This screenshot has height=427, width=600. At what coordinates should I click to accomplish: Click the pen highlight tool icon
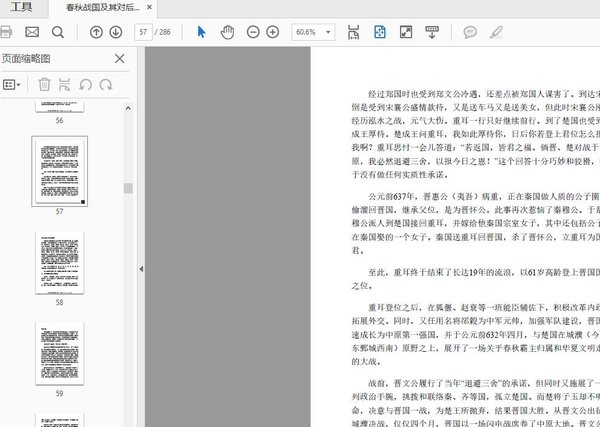click(496, 32)
